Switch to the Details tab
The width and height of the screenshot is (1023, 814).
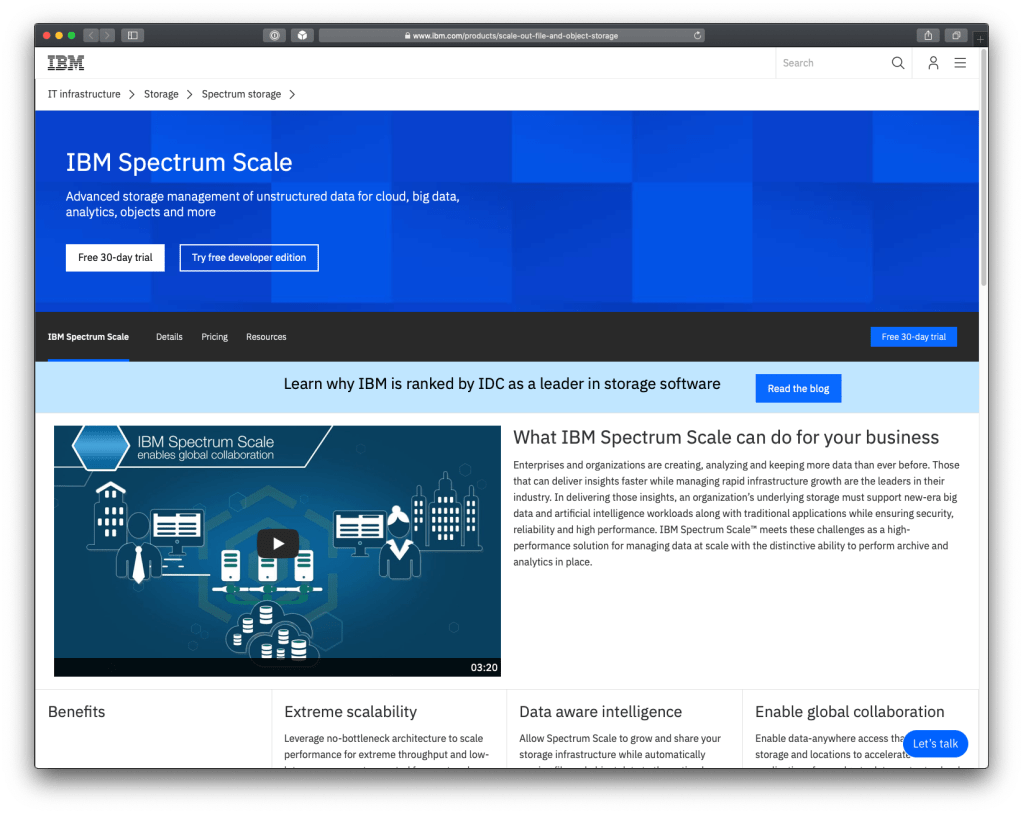[x=169, y=337]
